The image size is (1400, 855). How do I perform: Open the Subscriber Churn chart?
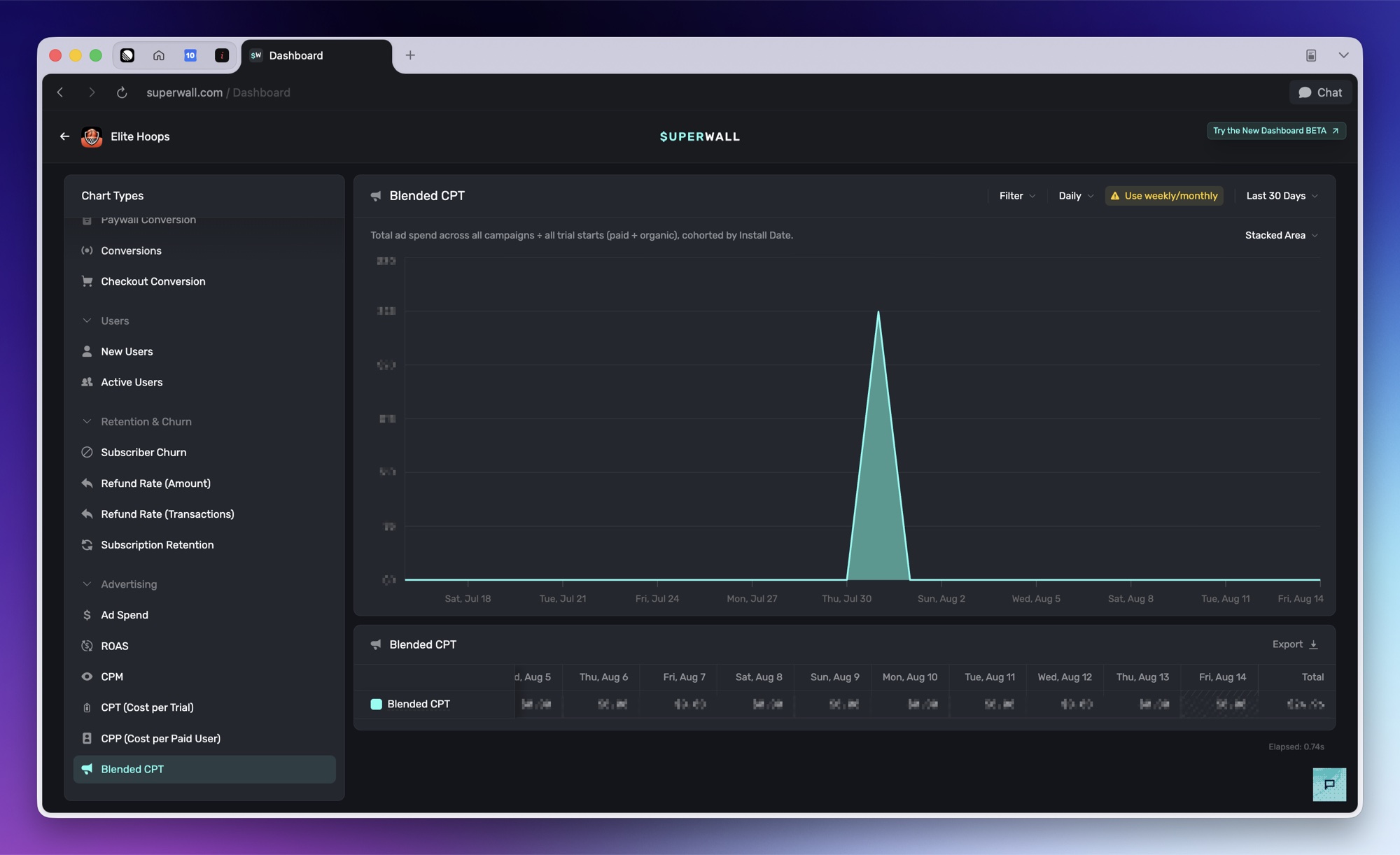pos(143,452)
